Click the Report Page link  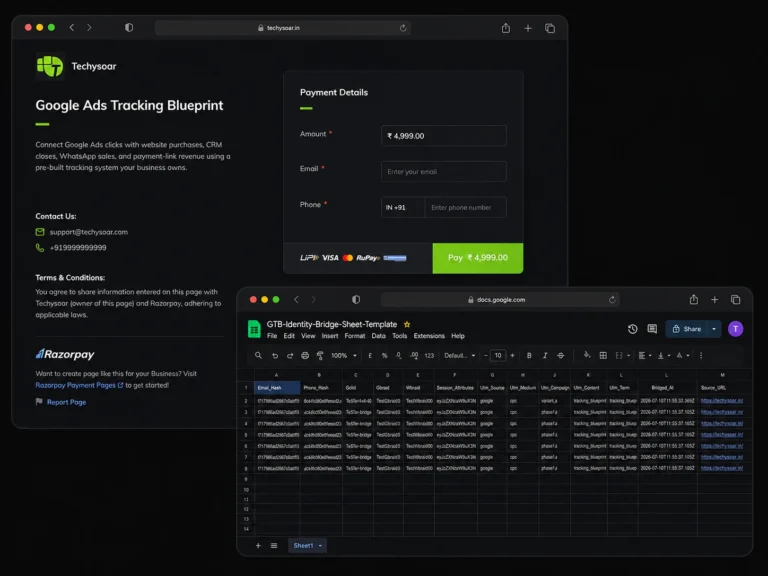click(x=66, y=402)
